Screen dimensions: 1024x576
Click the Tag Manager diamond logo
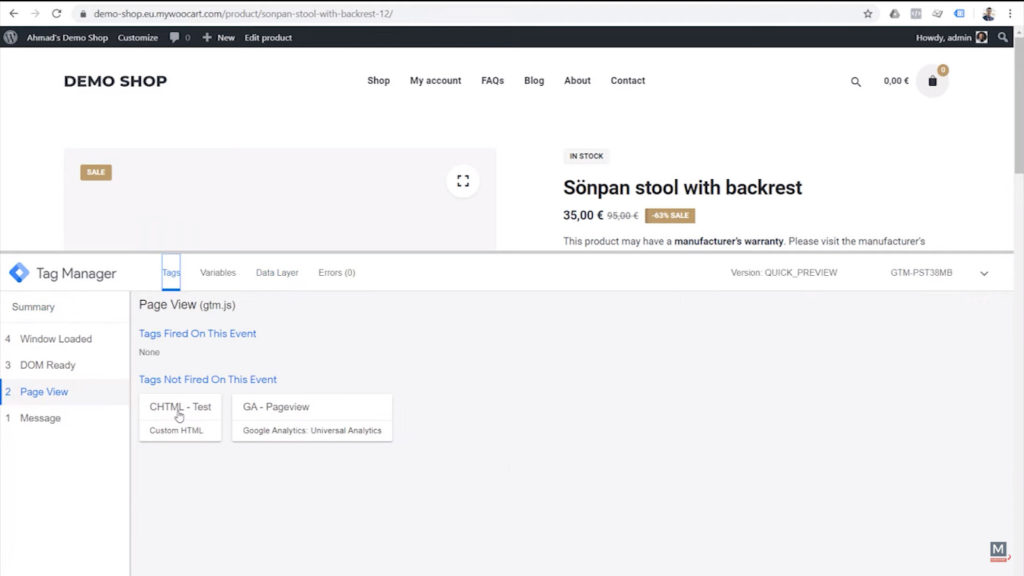(17, 272)
